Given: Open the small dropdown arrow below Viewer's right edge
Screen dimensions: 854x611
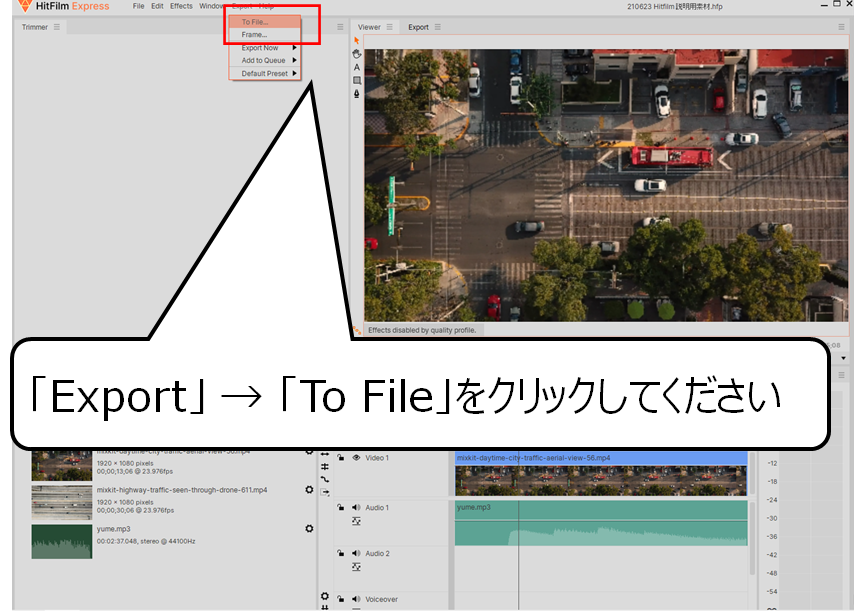Looking at the screenshot, I should point(843,358).
